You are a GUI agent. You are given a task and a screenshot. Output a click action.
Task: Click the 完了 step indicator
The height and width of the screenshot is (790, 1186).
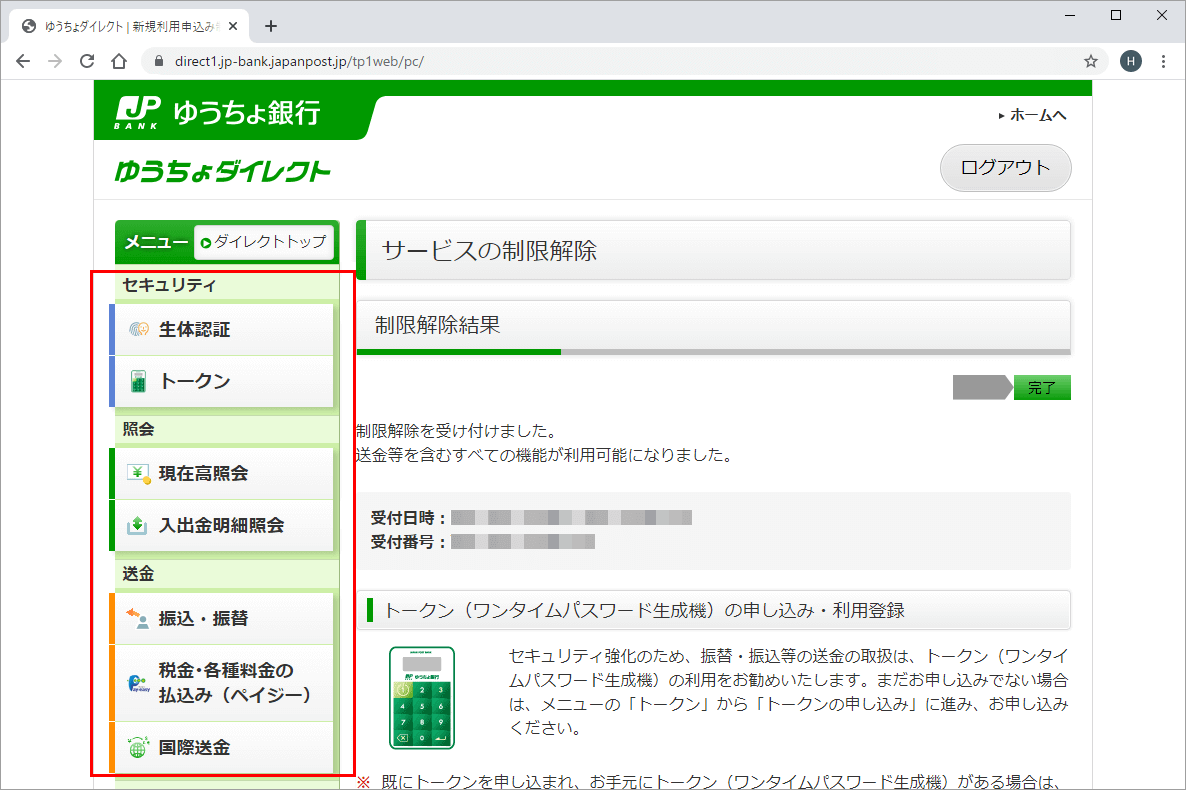(x=1042, y=387)
